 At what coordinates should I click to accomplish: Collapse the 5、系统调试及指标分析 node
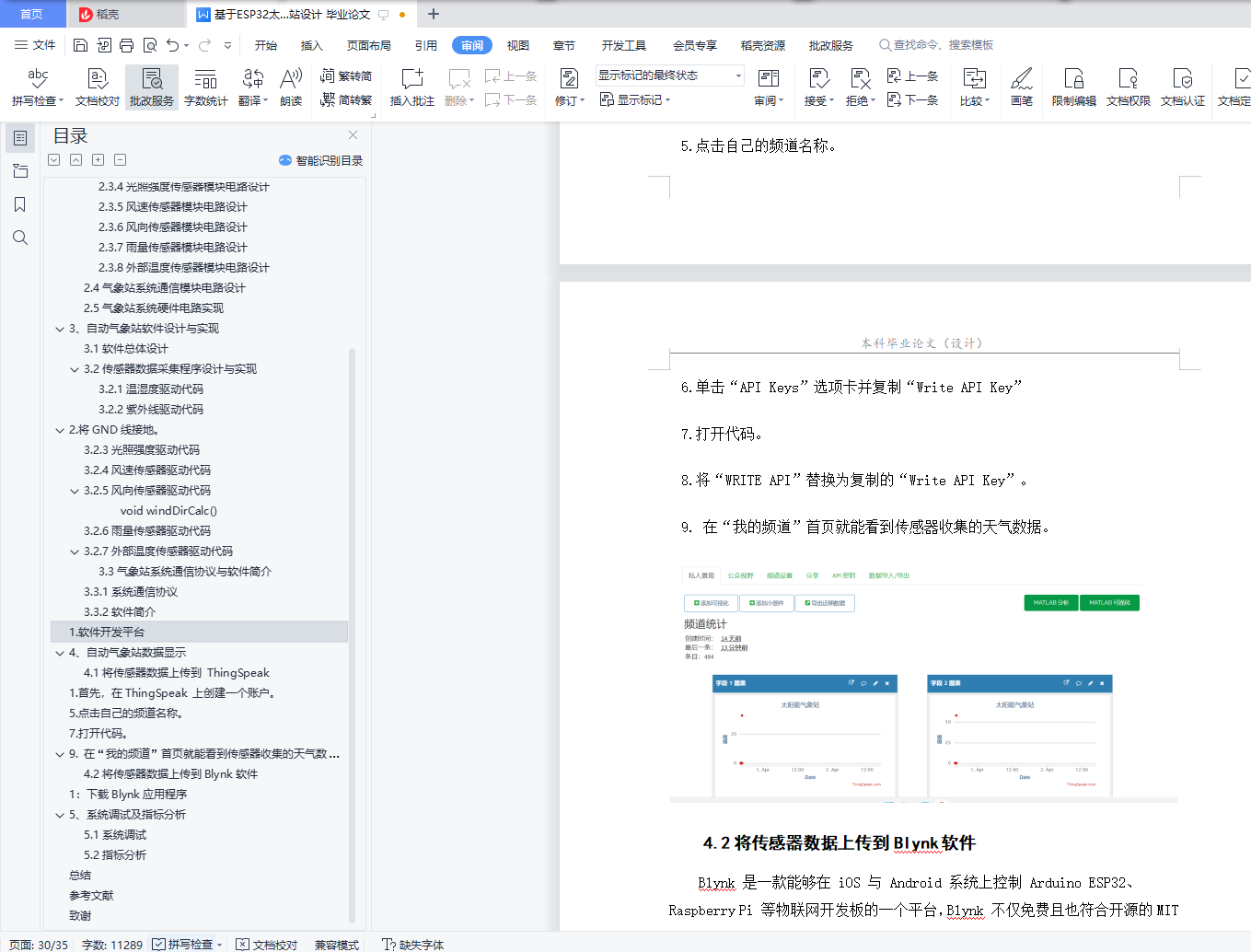coord(60,815)
